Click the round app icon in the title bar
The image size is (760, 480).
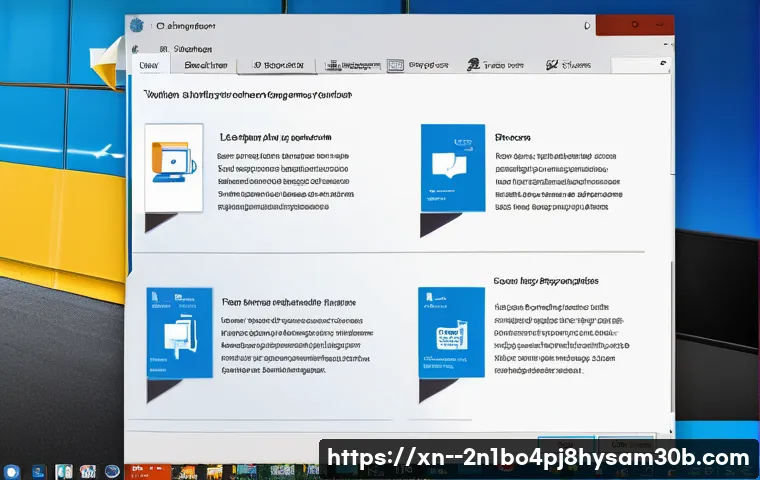click(x=136, y=24)
